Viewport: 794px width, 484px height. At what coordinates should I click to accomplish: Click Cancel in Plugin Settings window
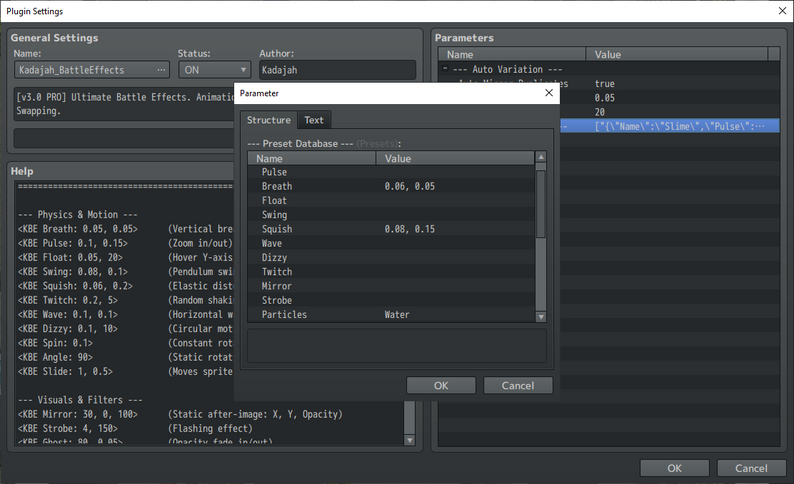[751, 468]
